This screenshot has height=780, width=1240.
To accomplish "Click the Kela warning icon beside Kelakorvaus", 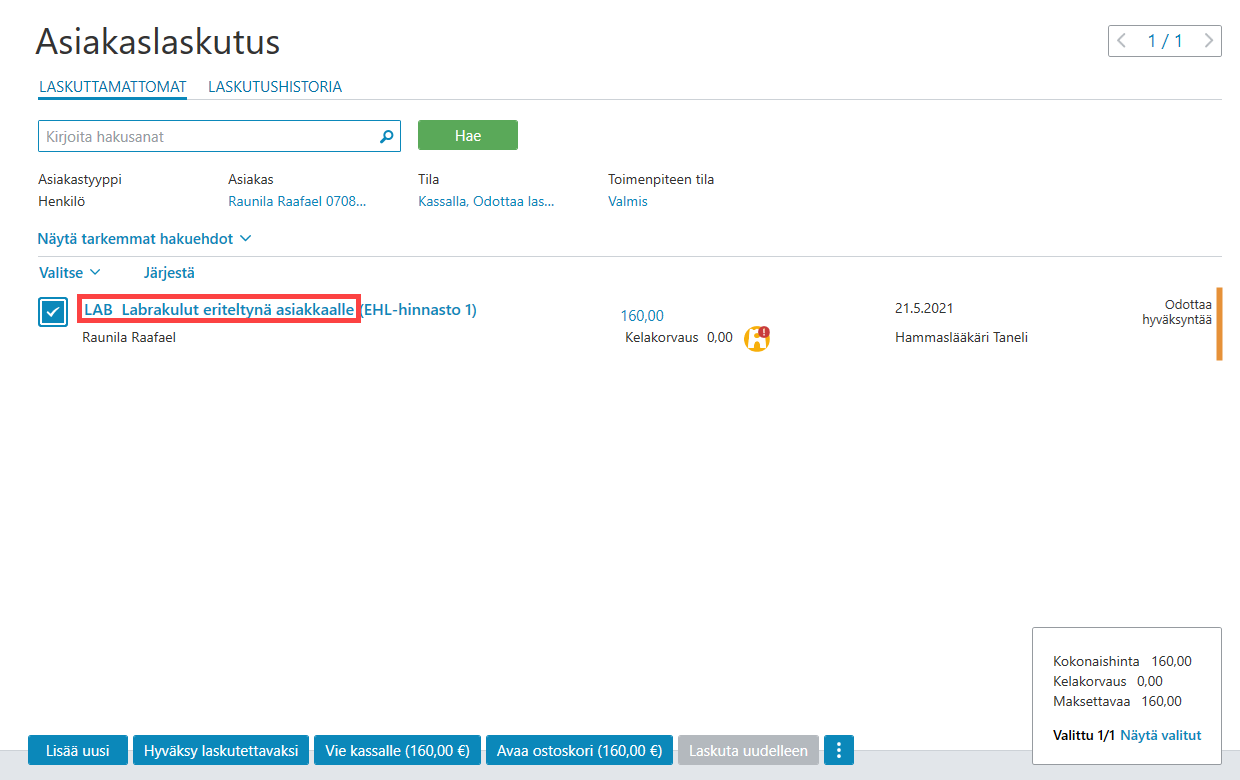I will 757,338.
